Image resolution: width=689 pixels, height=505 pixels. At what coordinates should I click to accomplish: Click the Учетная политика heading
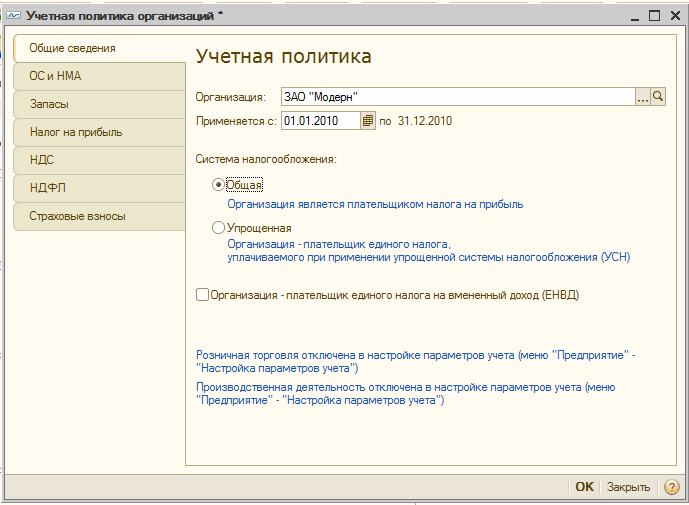pos(283,57)
